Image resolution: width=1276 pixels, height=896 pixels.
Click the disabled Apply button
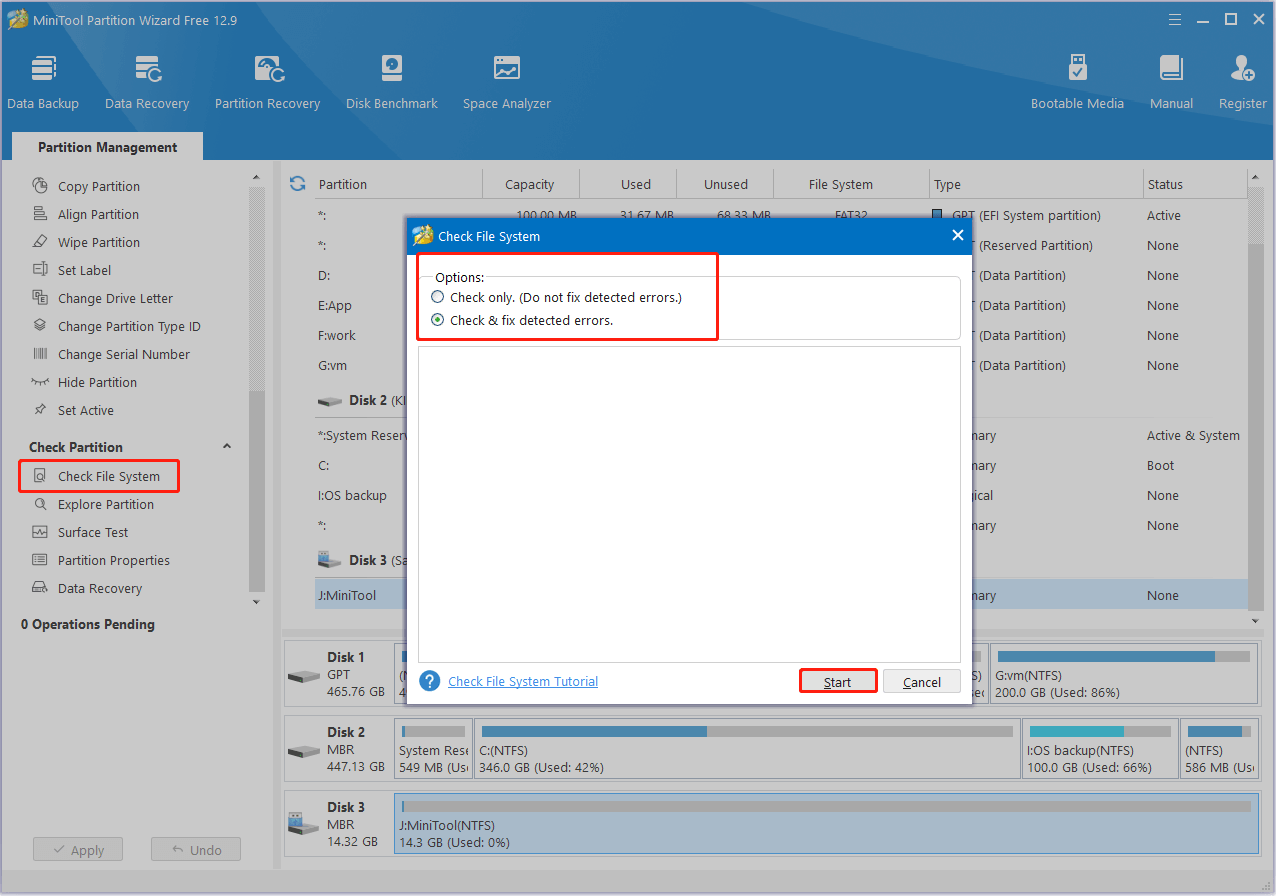pyautogui.click(x=78, y=850)
